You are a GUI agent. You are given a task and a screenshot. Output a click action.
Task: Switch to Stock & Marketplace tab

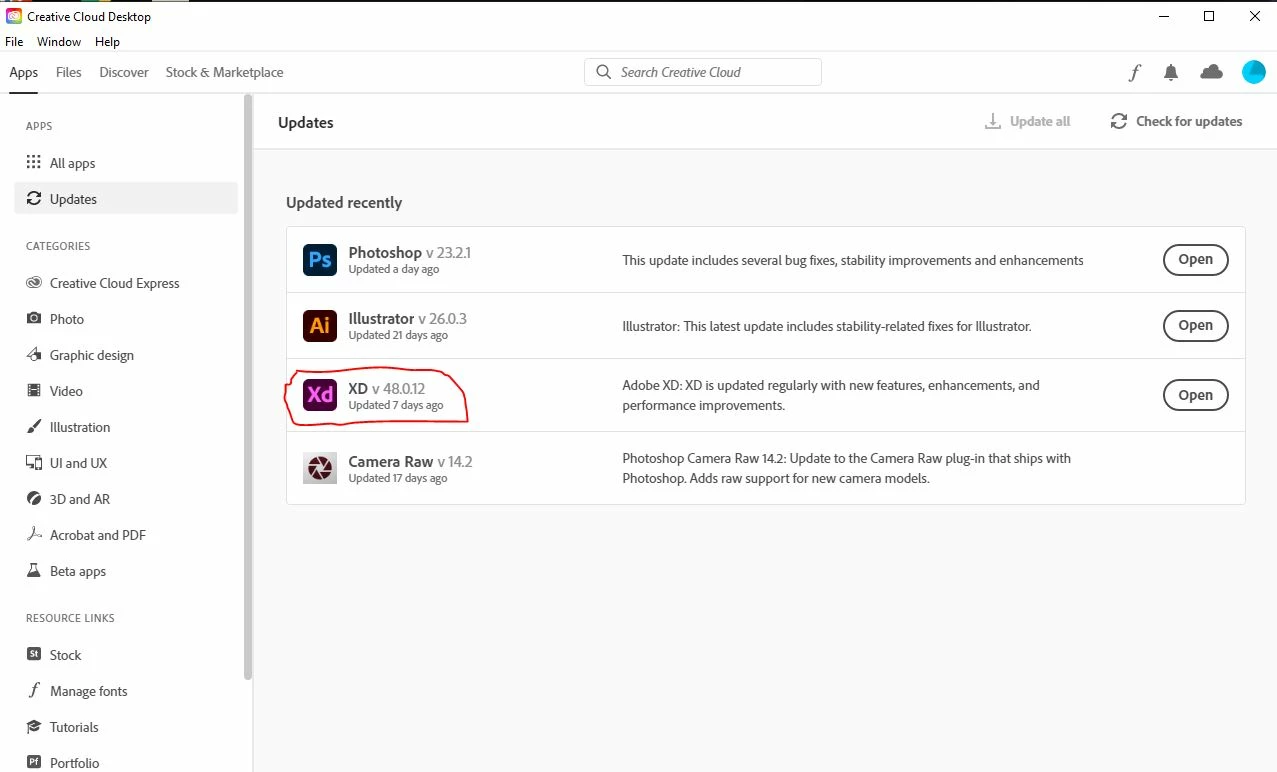coord(224,72)
